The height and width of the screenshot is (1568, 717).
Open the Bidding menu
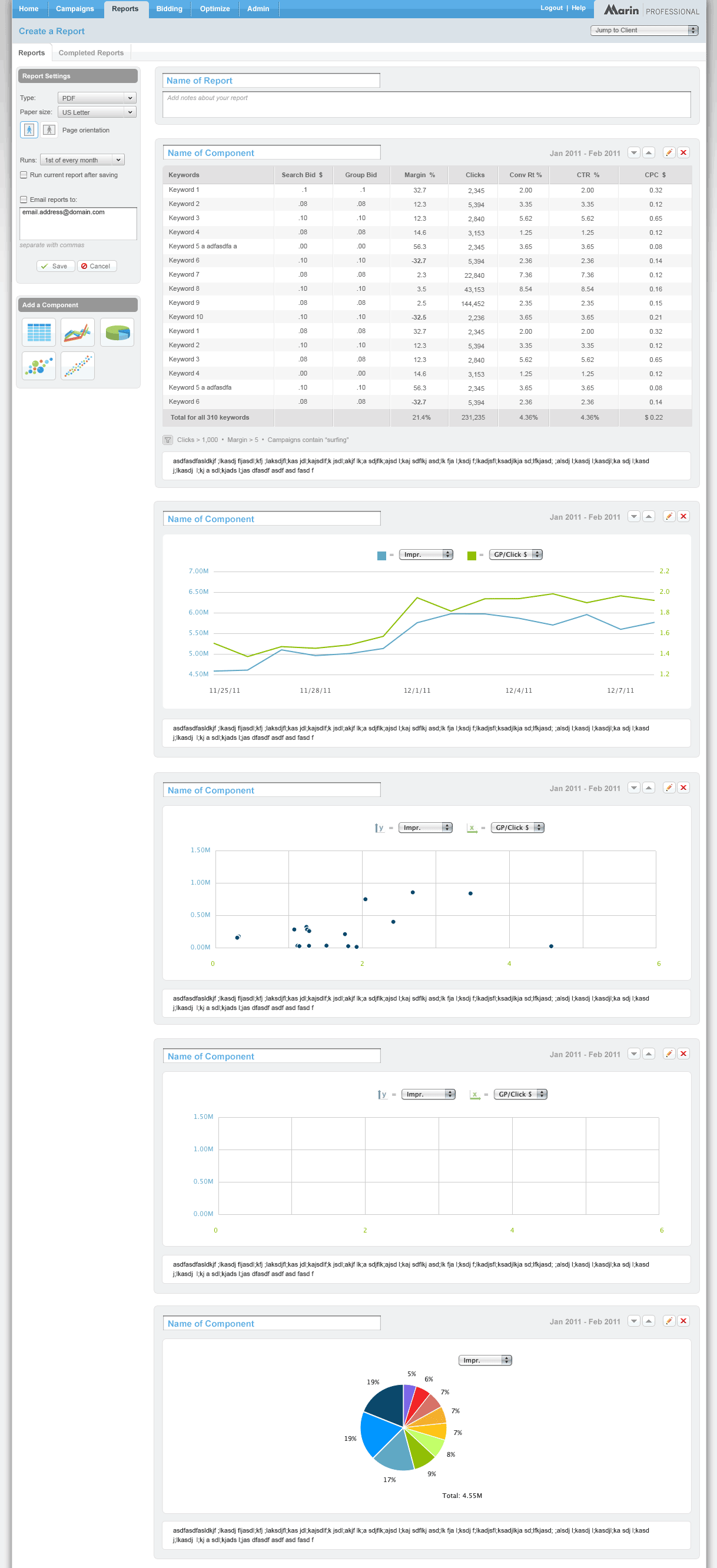tap(169, 8)
